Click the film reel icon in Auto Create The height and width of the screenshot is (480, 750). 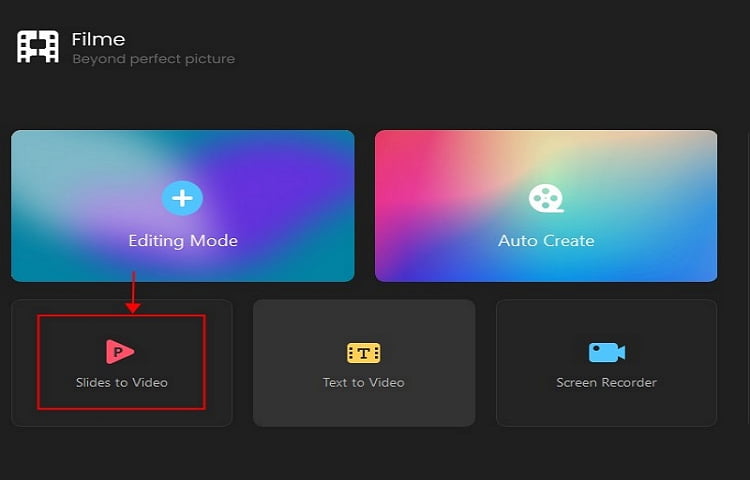(546, 198)
